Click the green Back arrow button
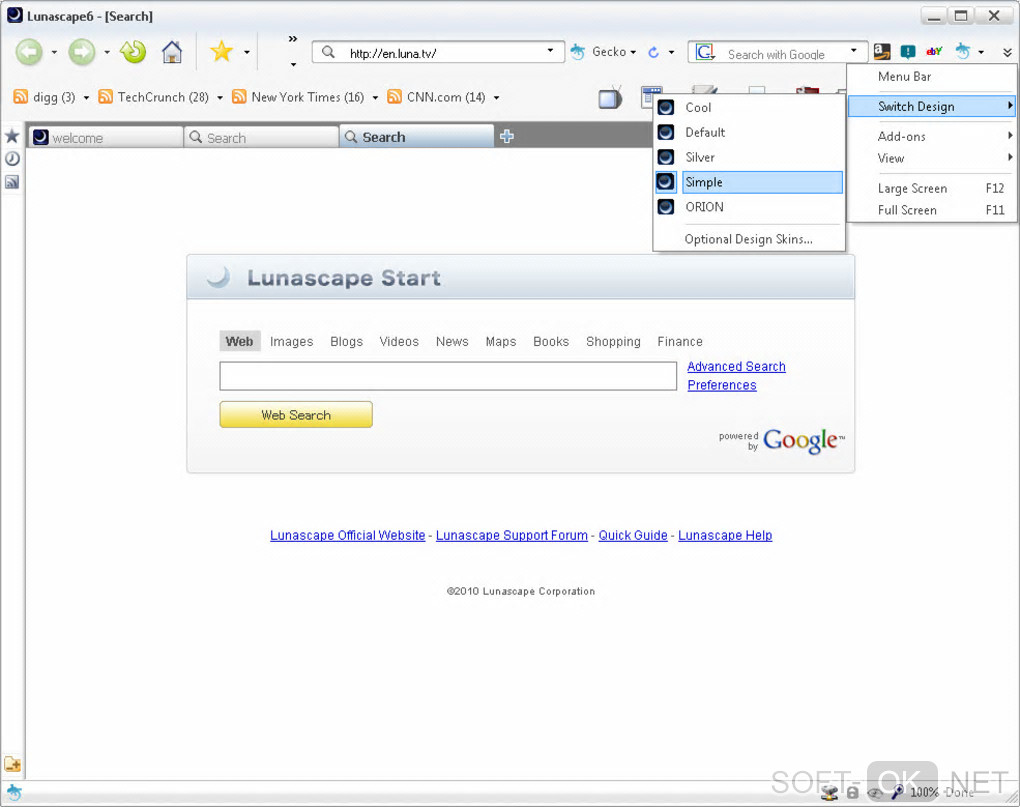Image resolution: width=1020 pixels, height=807 pixels. [29, 52]
